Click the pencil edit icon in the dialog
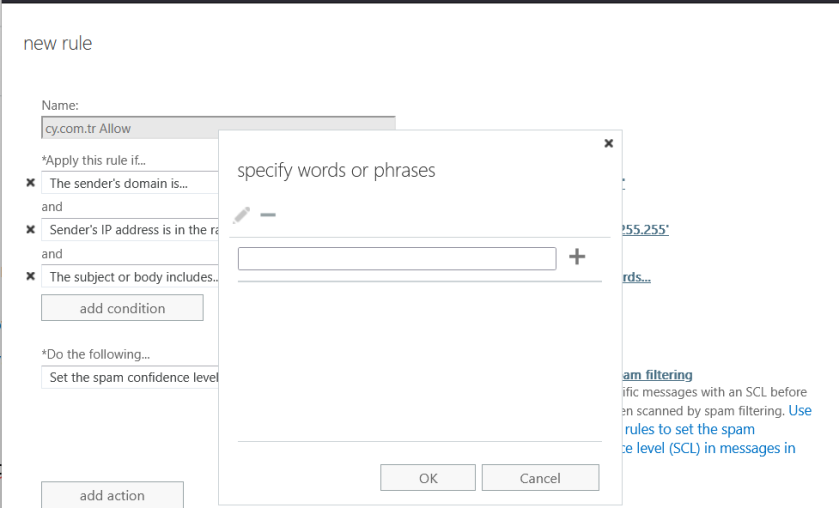839x508 pixels. coord(241,215)
